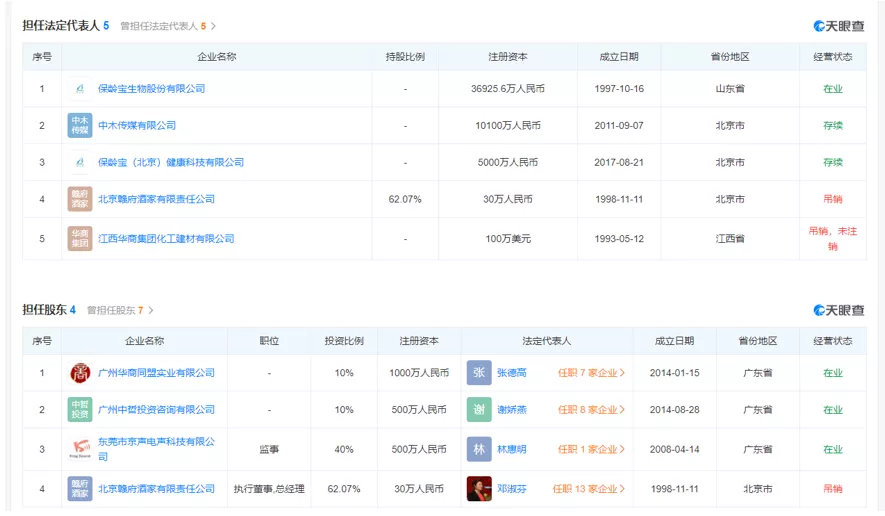Screen dimensions: 885x516
Task: Open 江西华商集团化工建材有限公司 link
Action: [x=166, y=239]
